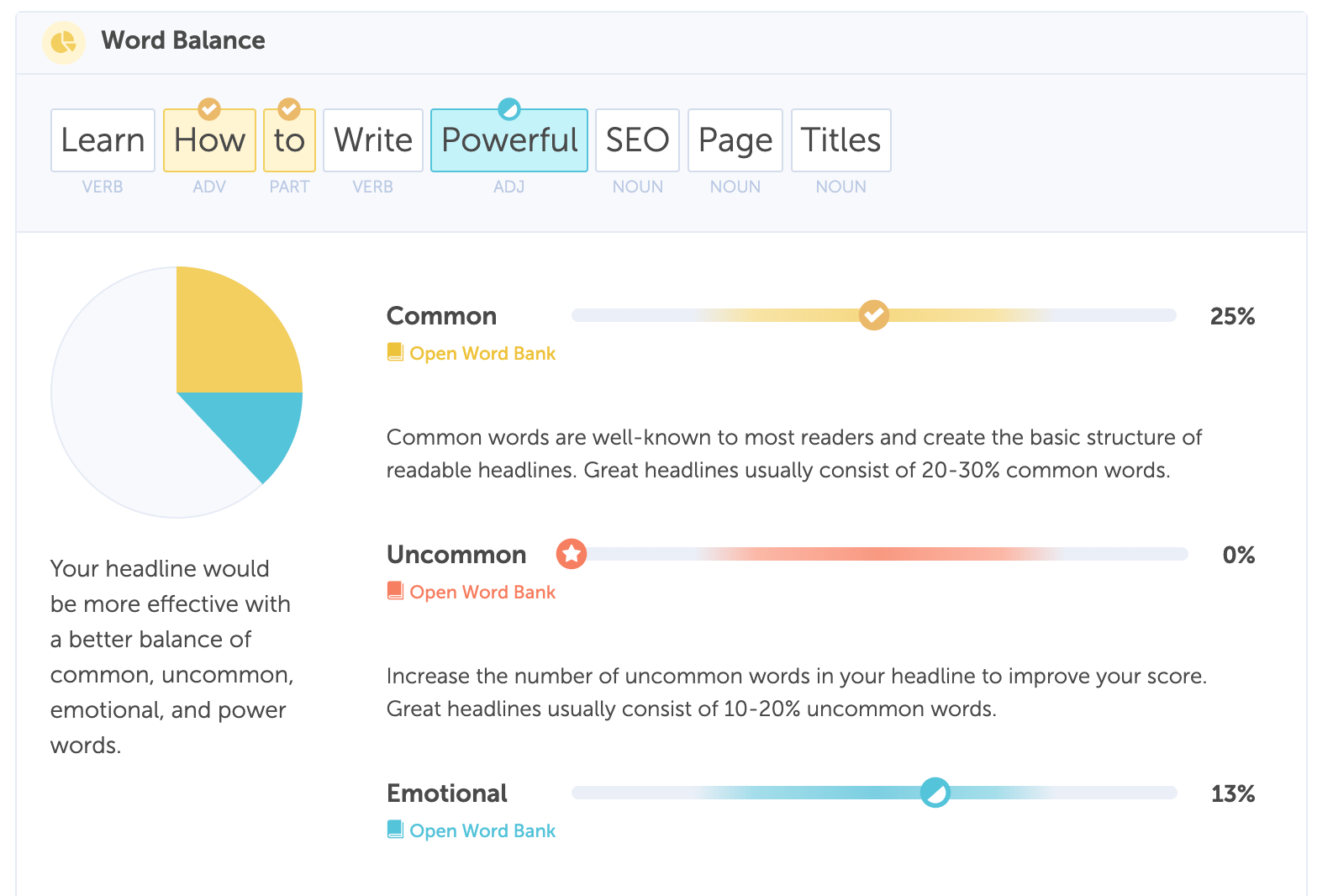Click the orange star icon on the Uncommon bar
This screenshot has height=896, width=1333.
pos(571,555)
